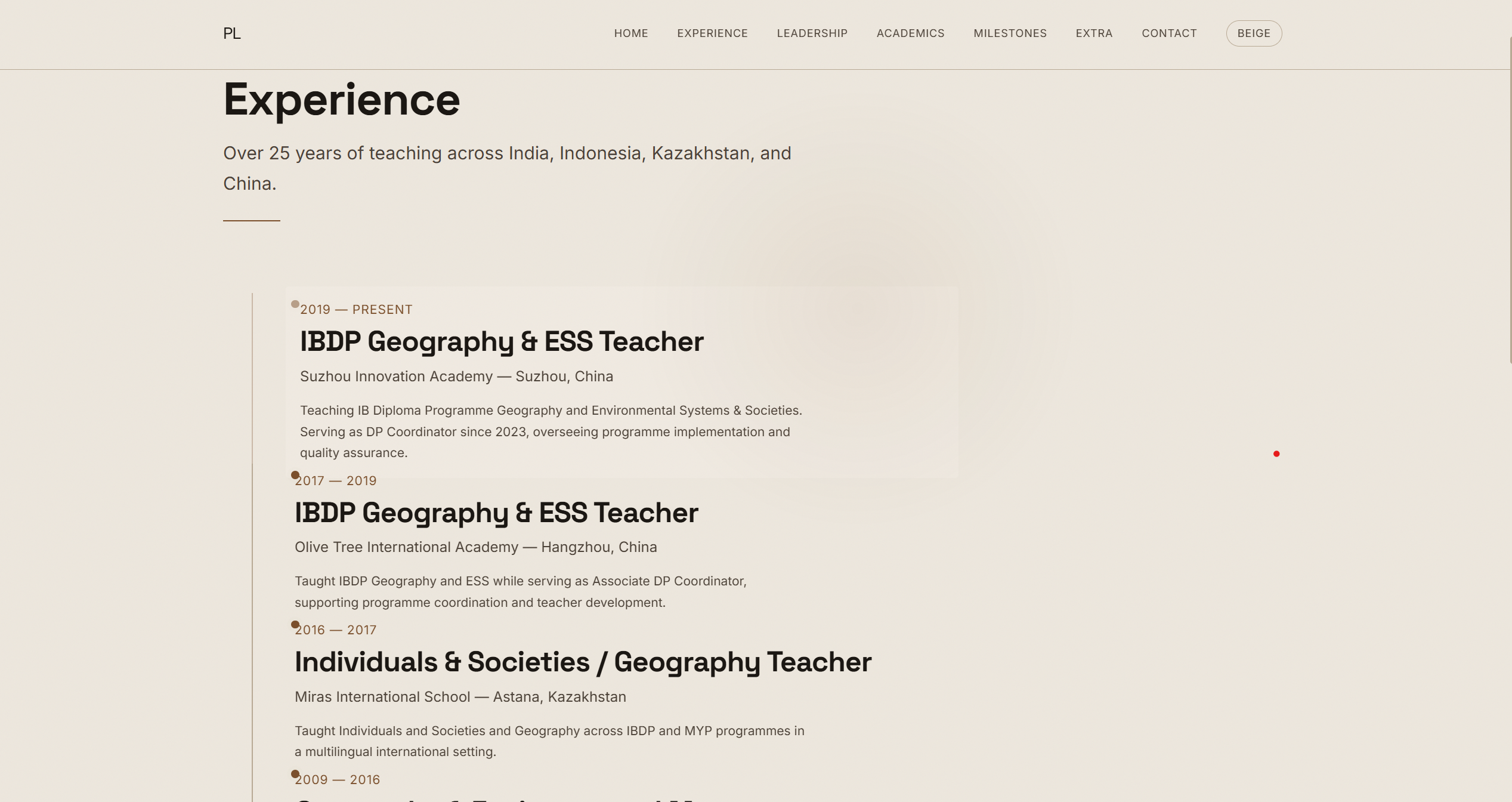Open the HOME navigation link
1512x802 pixels.
(630, 33)
